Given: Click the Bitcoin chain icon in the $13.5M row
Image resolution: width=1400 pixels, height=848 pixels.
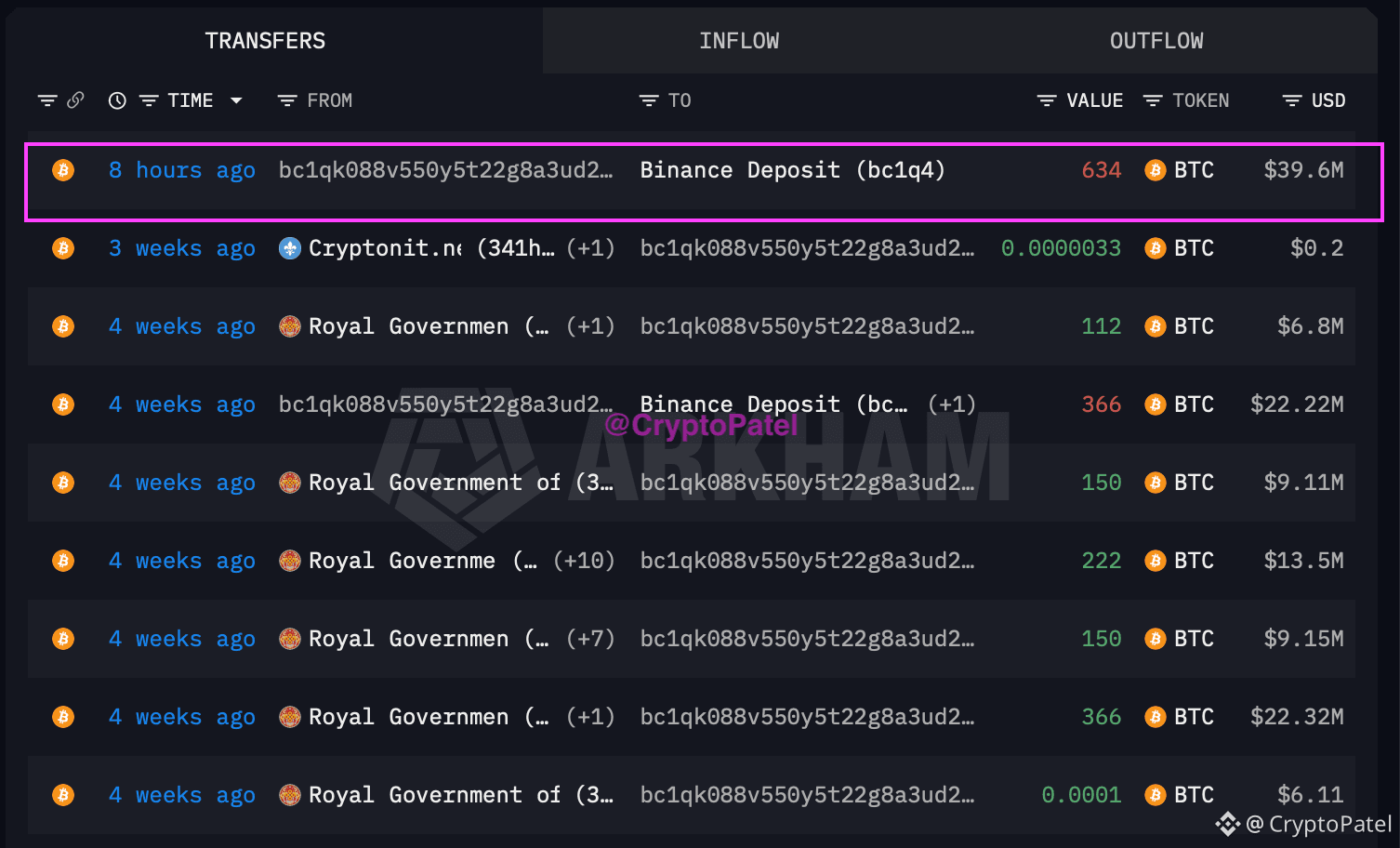Looking at the screenshot, I should point(63,561).
